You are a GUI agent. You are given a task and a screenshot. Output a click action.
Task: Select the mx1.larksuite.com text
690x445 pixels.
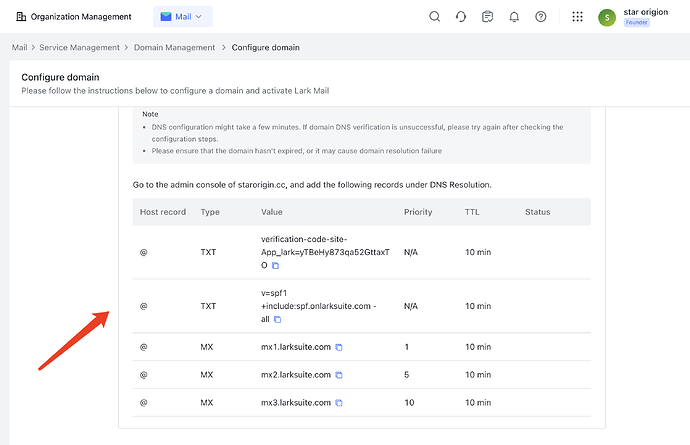click(296, 347)
